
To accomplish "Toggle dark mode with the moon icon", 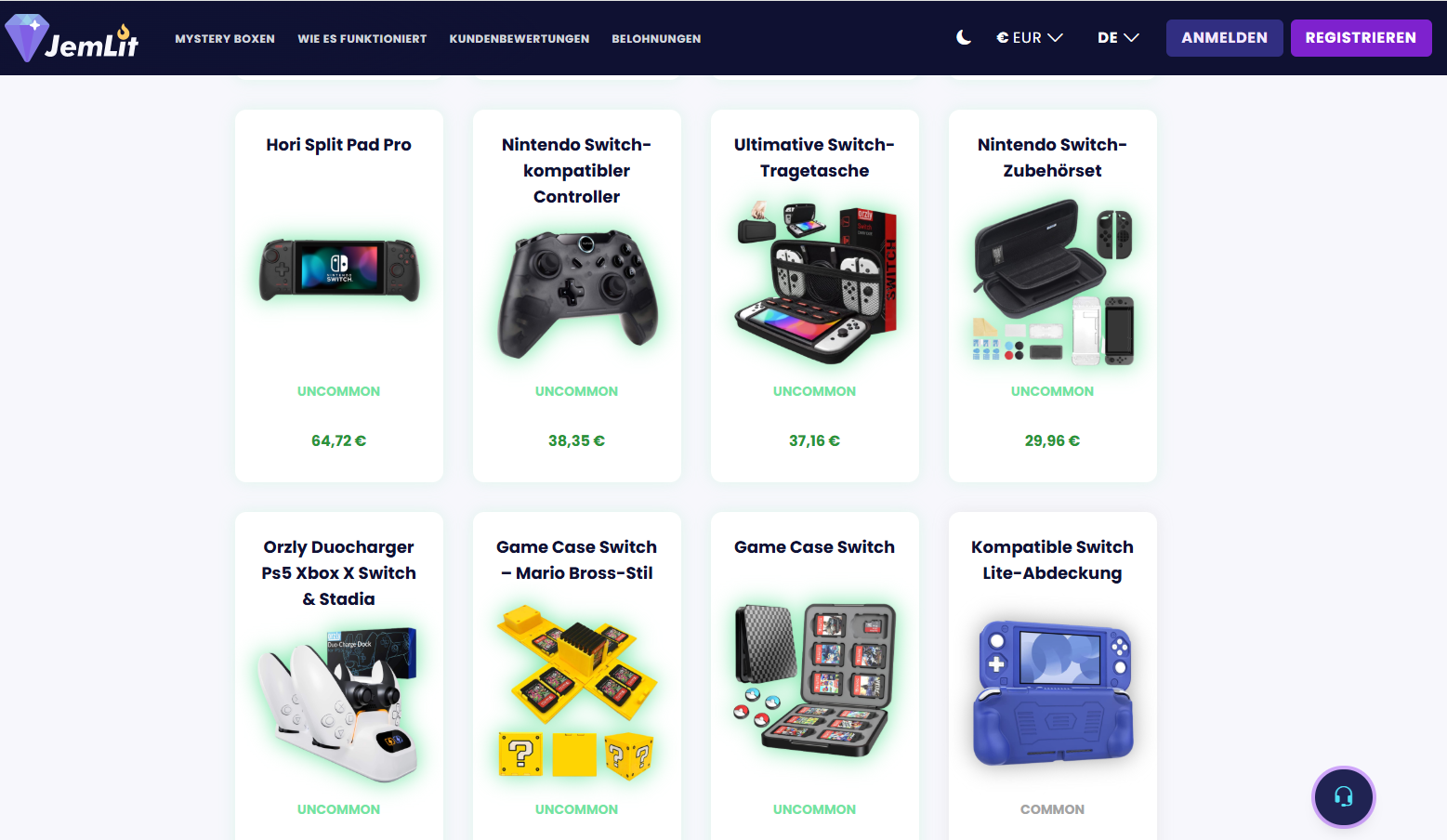I will coord(964,38).
